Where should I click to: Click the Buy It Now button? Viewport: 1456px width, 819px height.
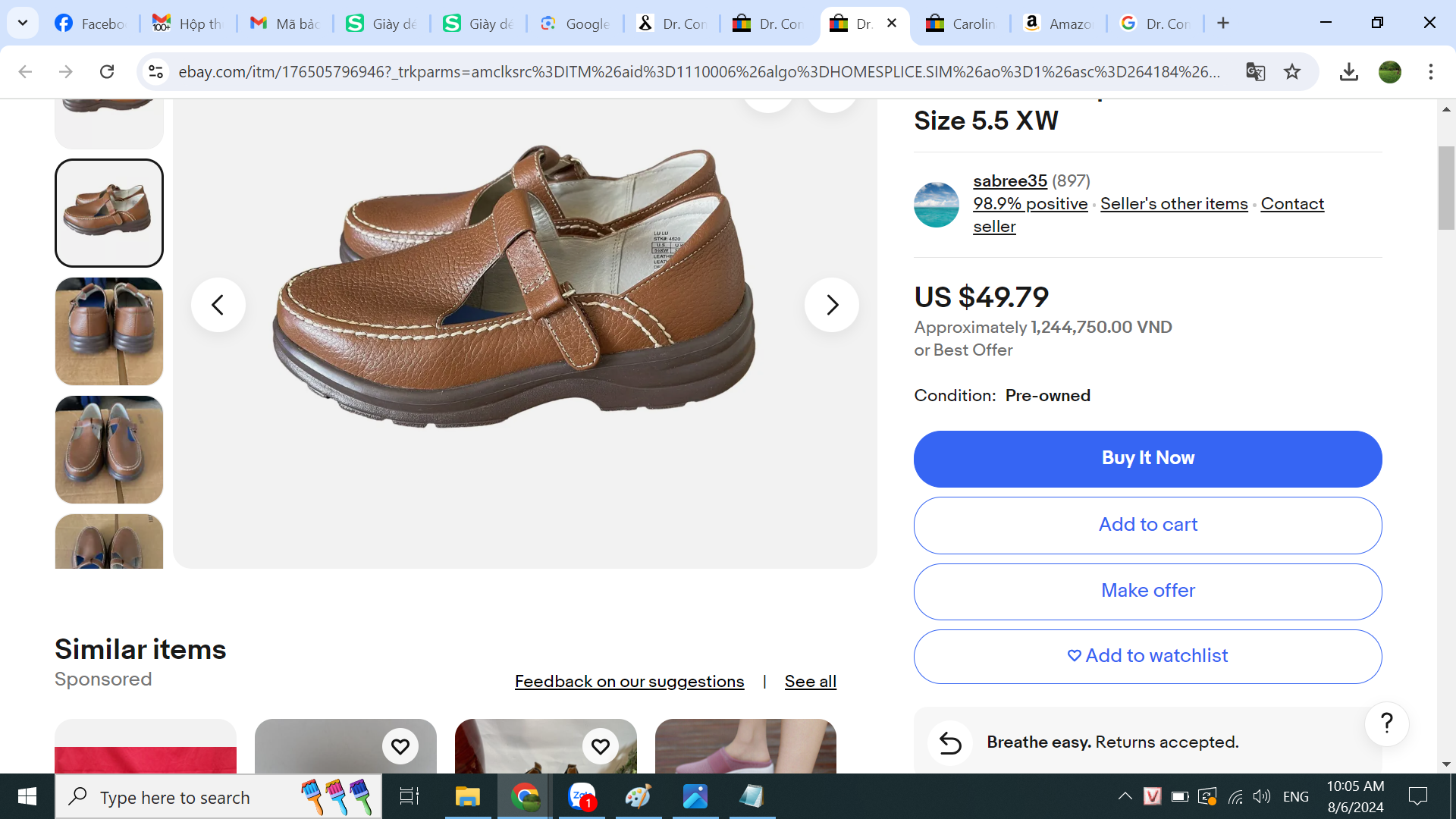(1147, 458)
